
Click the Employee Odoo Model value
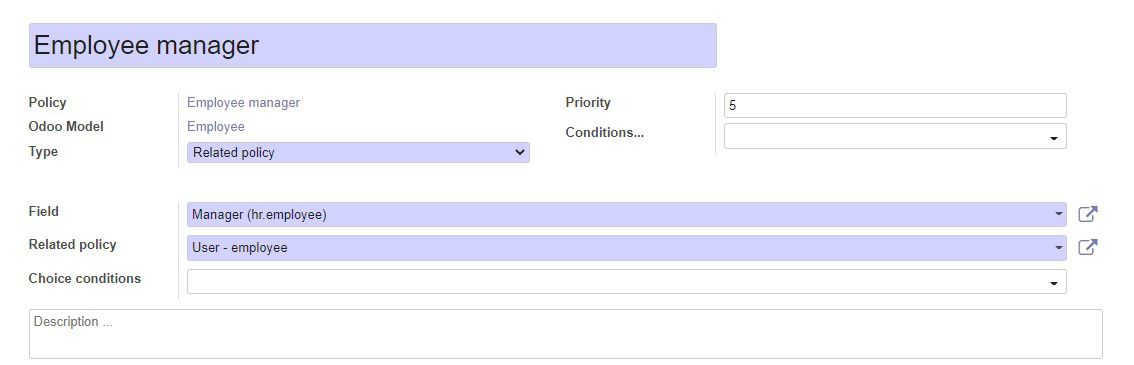(x=216, y=126)
